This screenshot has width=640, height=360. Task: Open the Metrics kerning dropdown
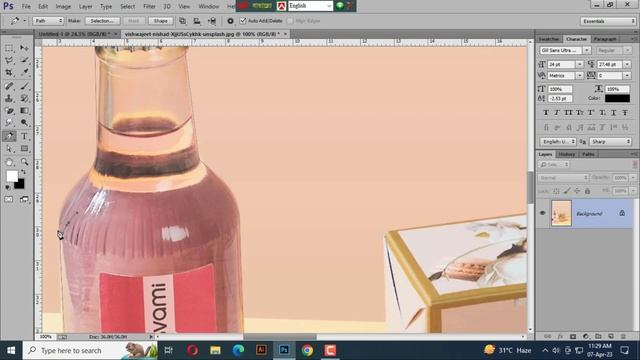580,76
